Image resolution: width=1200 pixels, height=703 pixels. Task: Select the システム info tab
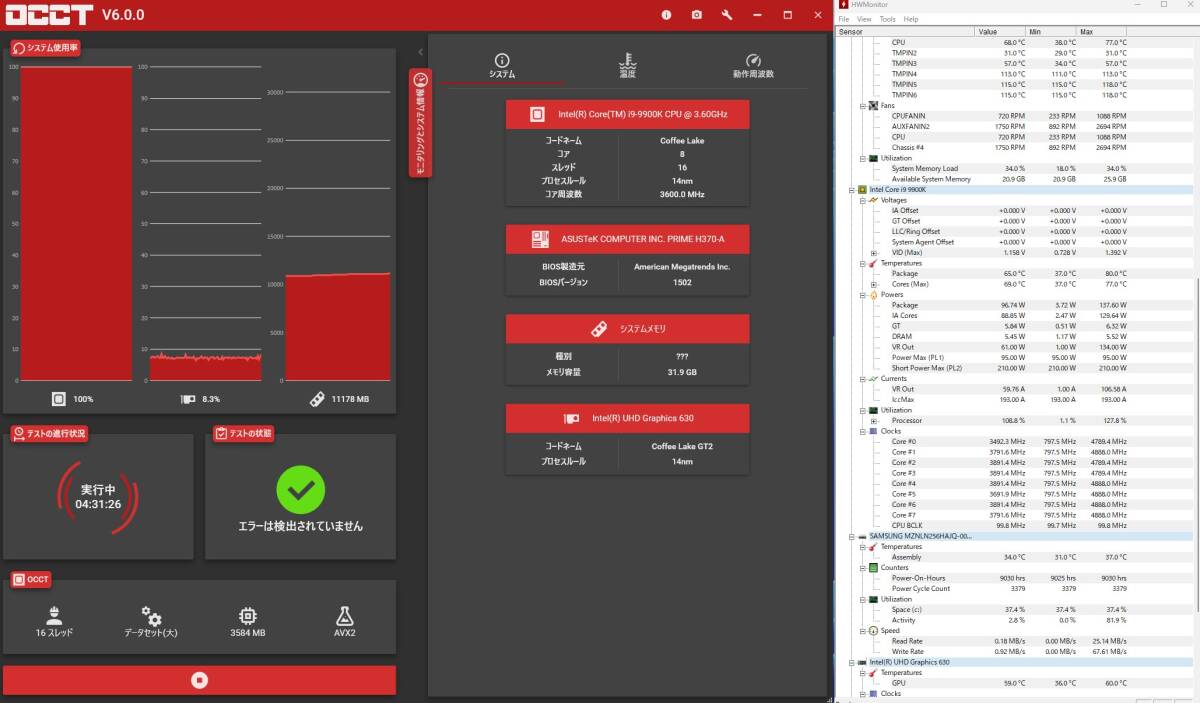[x=502, y=65]
